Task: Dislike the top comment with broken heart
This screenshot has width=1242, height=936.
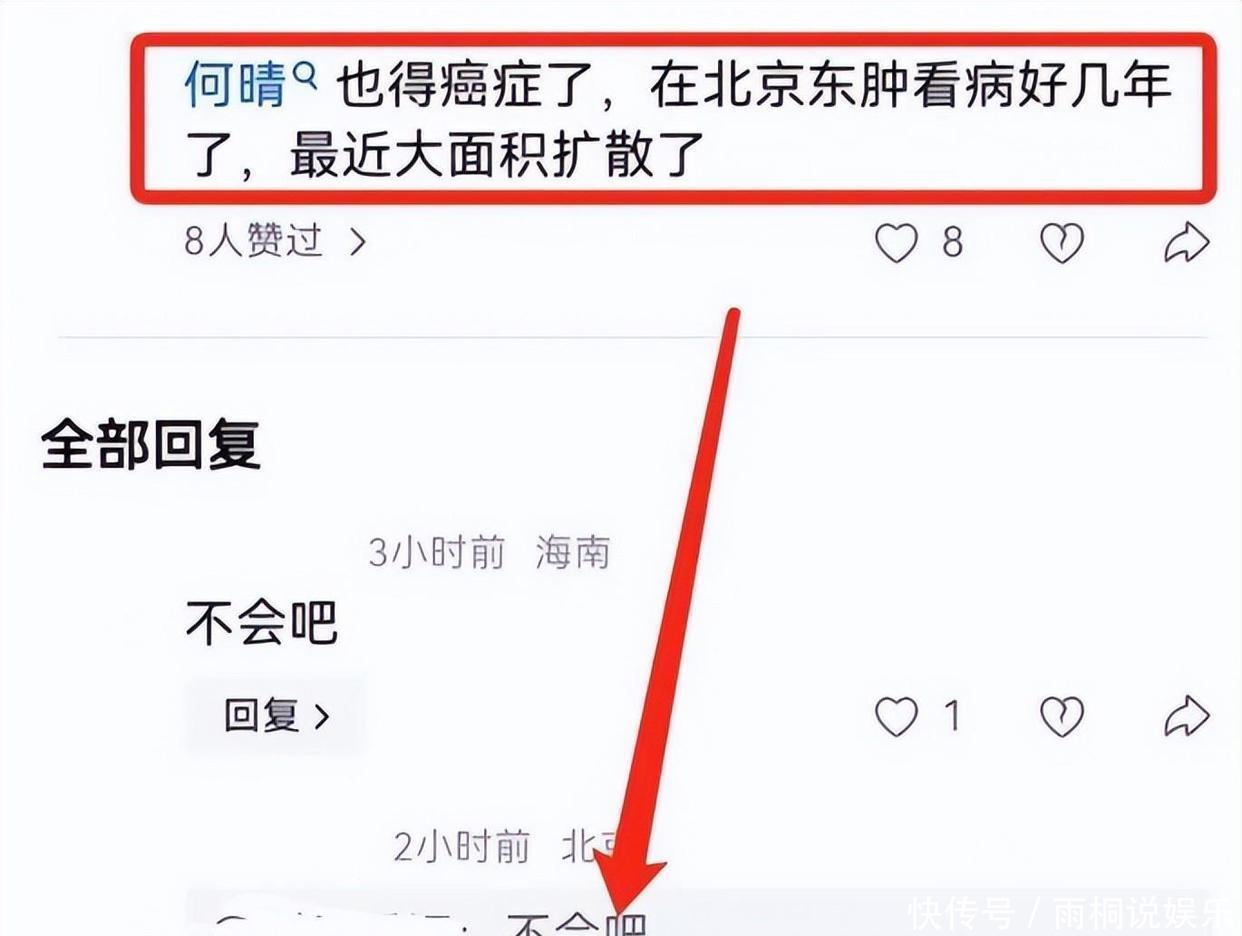Action: [x=1062, y=243]
